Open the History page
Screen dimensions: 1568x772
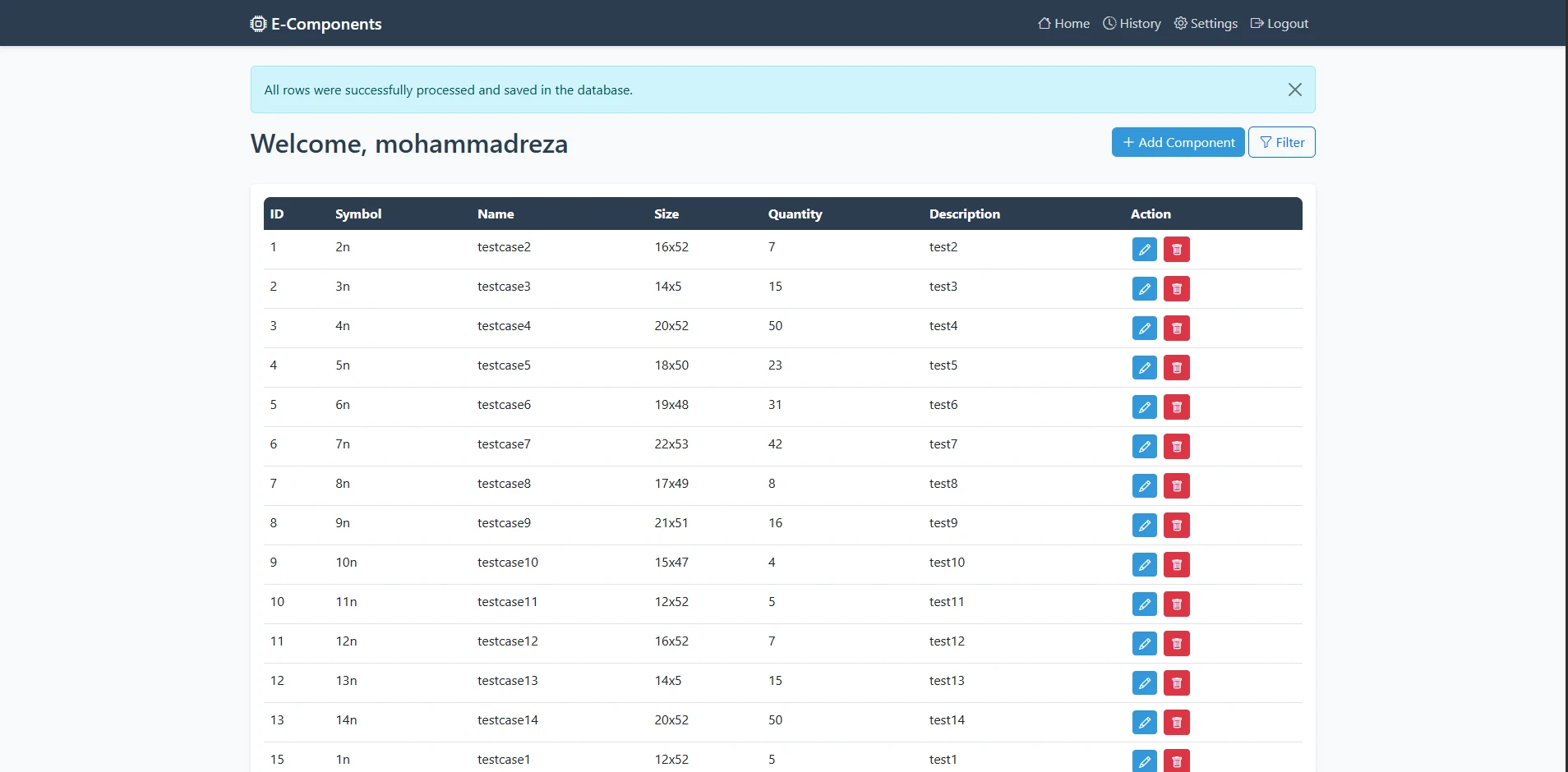click(1132, 24)
